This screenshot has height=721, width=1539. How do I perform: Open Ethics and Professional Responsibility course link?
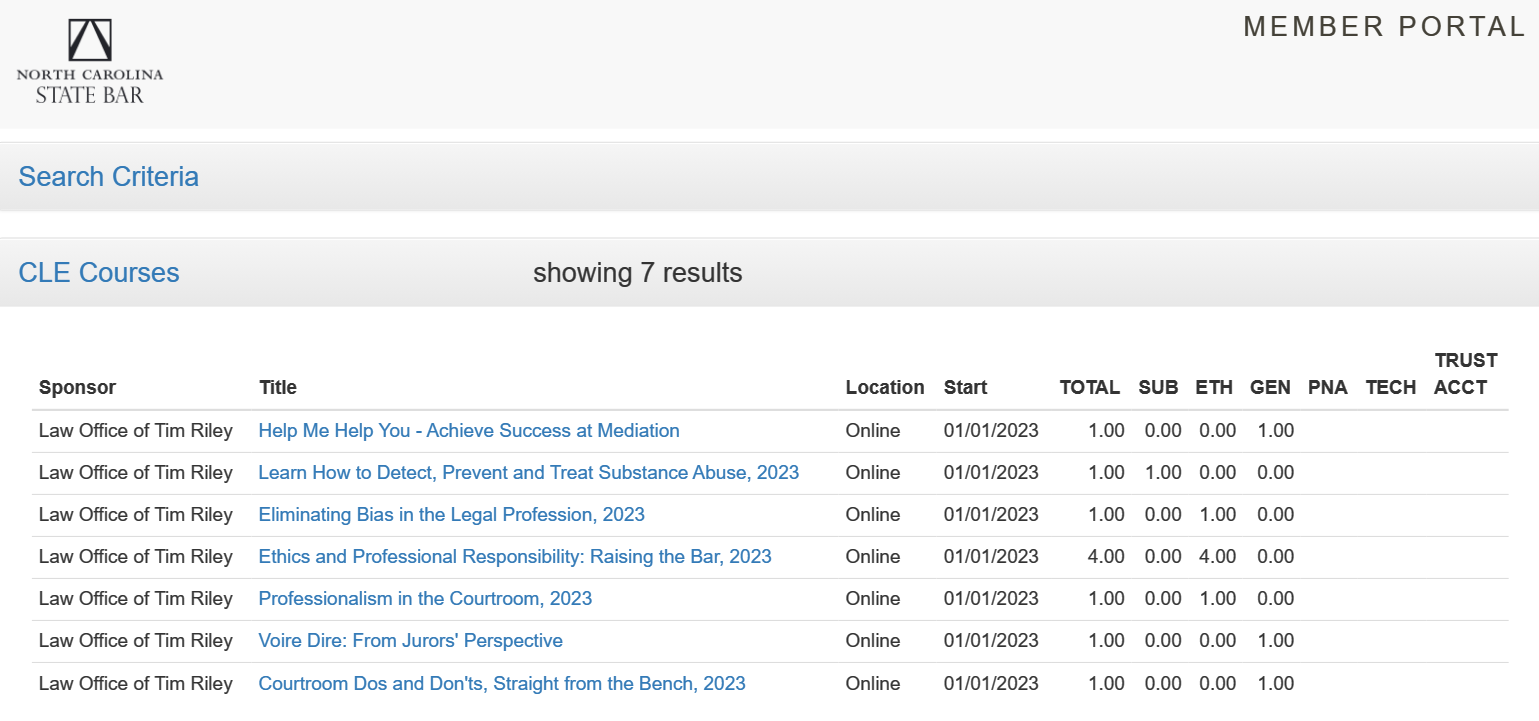(515, 557)
